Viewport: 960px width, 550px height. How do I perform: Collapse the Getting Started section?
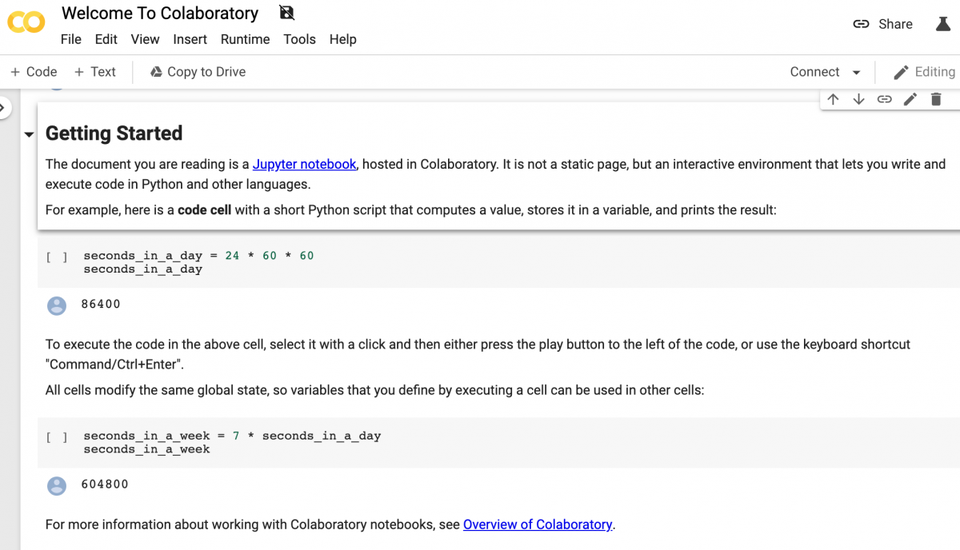[x=29, y=134]
